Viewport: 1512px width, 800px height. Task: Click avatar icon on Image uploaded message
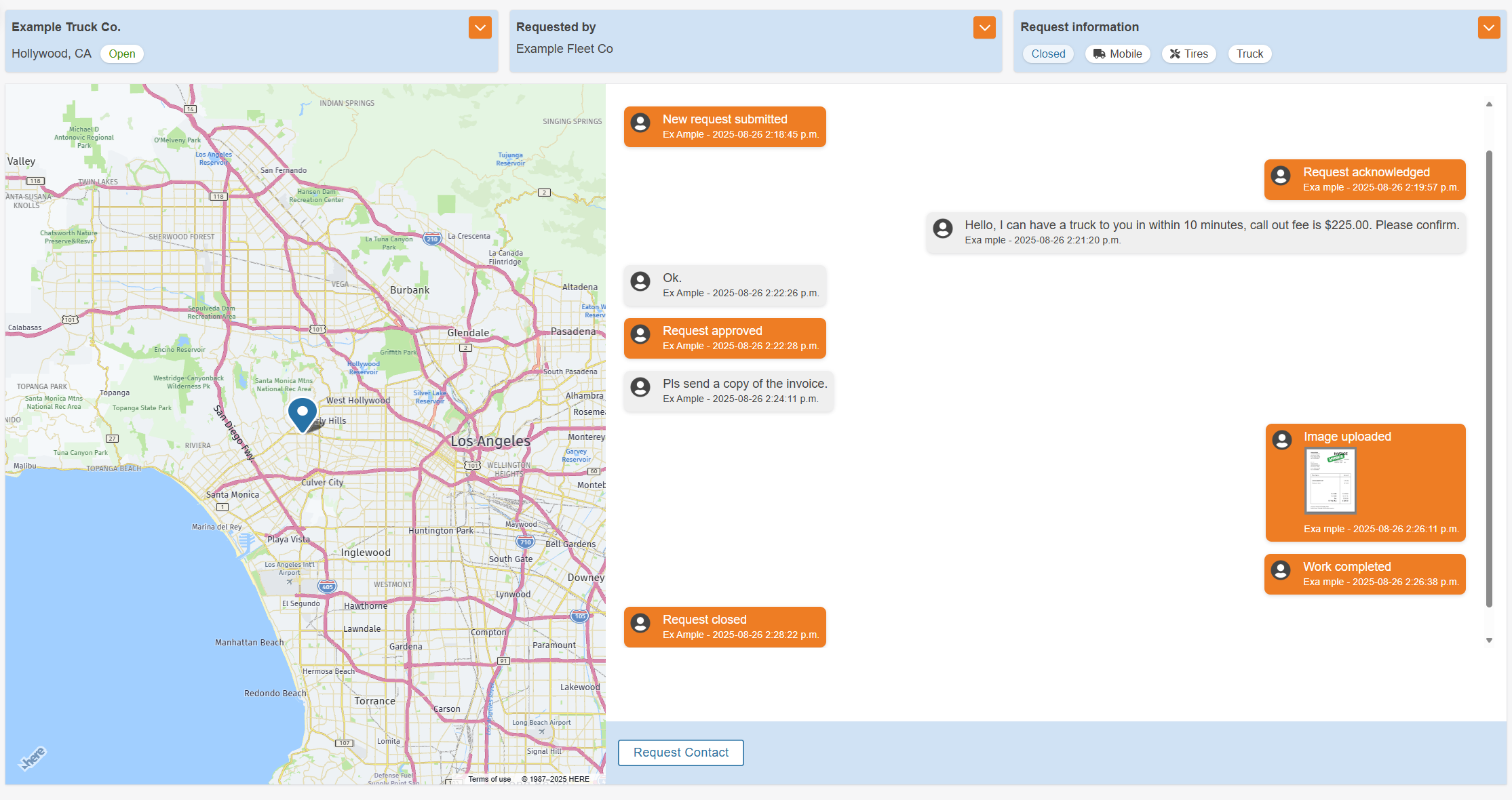[x=1281, y=440]
